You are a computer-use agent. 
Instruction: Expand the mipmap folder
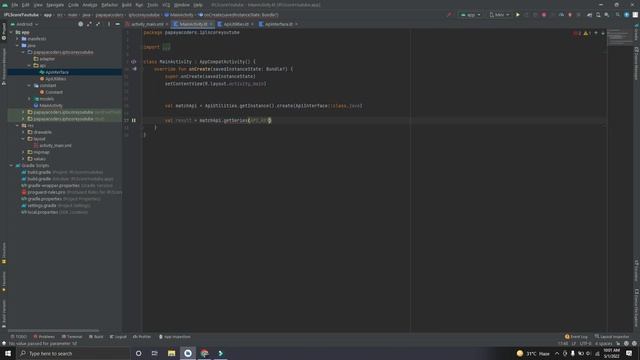23,152
